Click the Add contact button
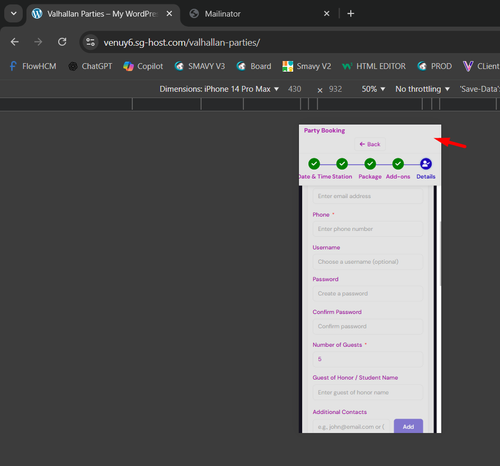This screenshot has height=466, width=500. coord(408,426)
